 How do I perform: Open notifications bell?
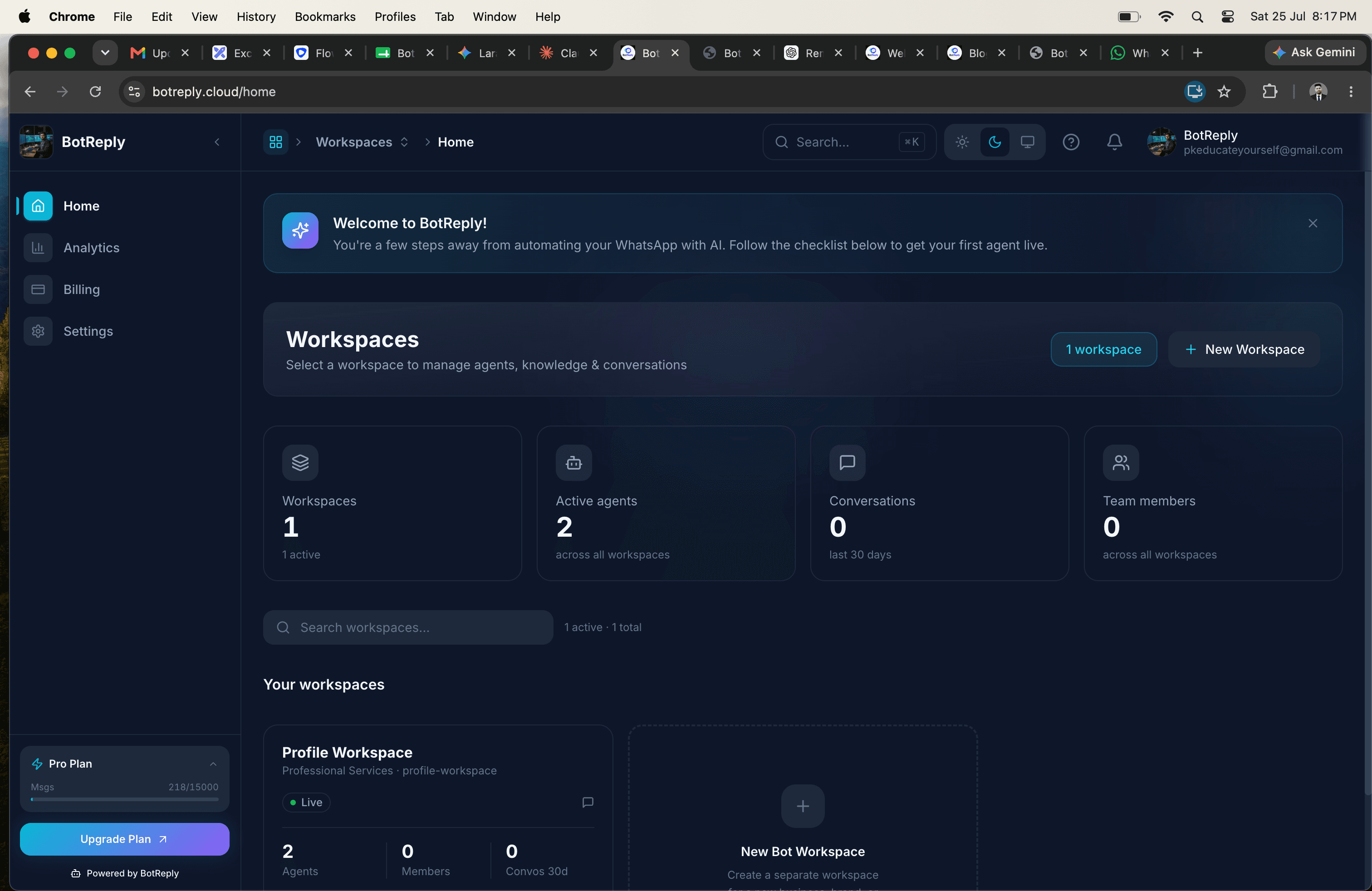1114,142
